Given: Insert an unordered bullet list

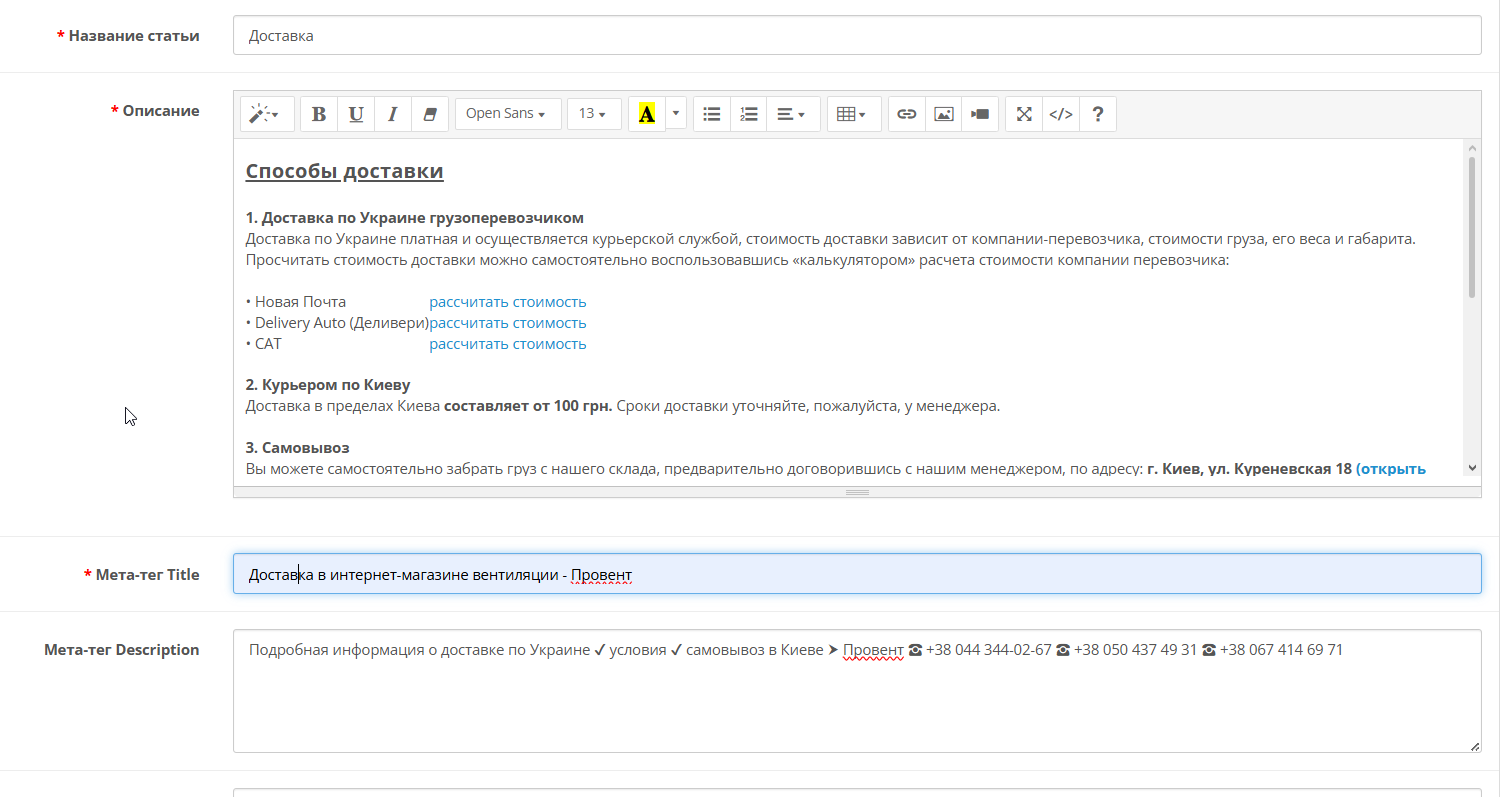Looking at the screenshot, I should pos(712,114).
